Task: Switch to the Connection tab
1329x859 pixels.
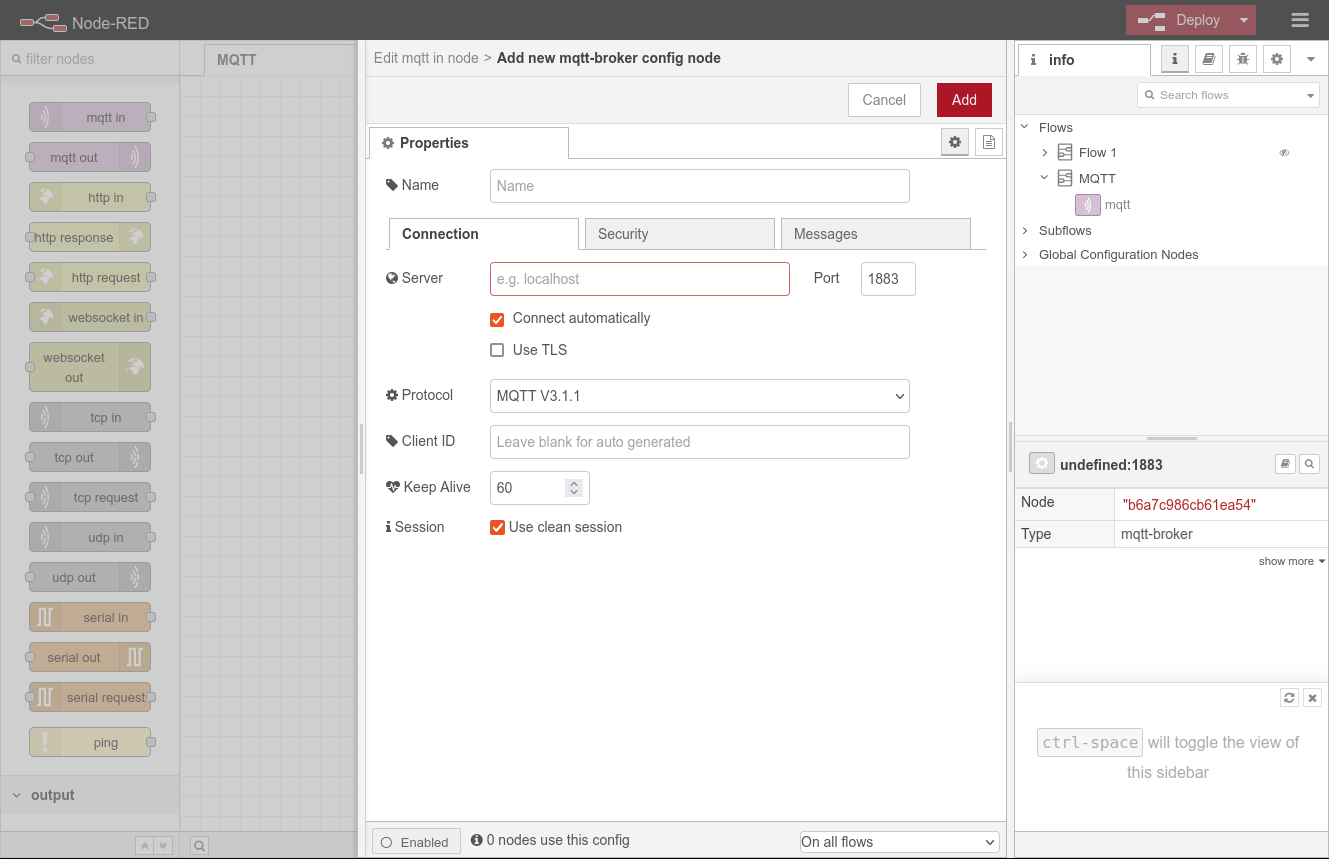Action: point(484,234)
